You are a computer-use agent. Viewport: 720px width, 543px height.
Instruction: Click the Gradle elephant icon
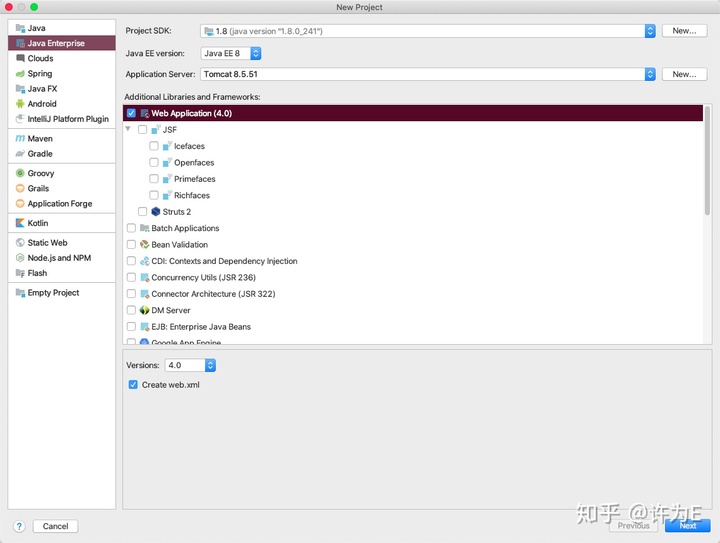[20, 154]
